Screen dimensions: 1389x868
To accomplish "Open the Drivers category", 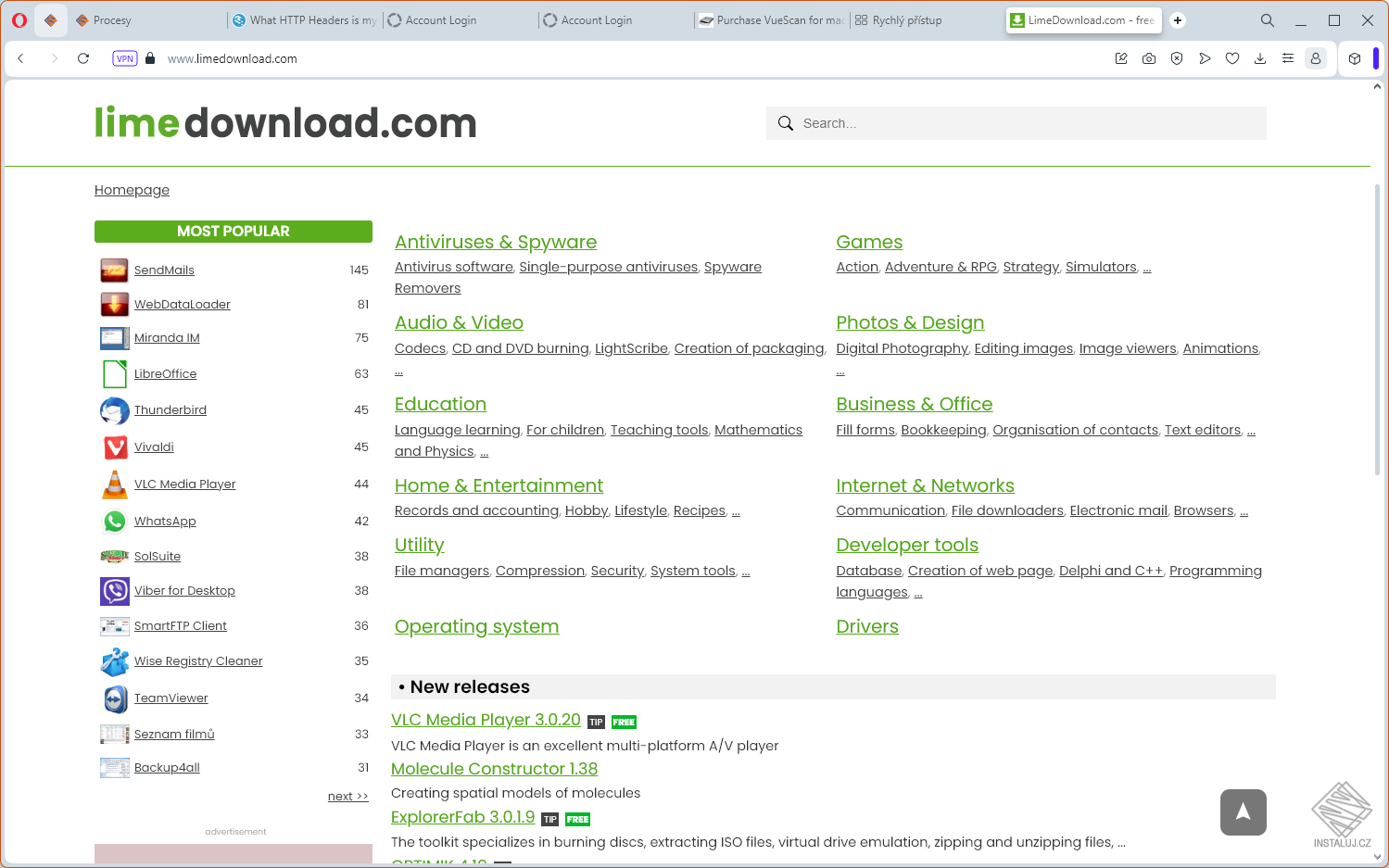I will 867,626.
